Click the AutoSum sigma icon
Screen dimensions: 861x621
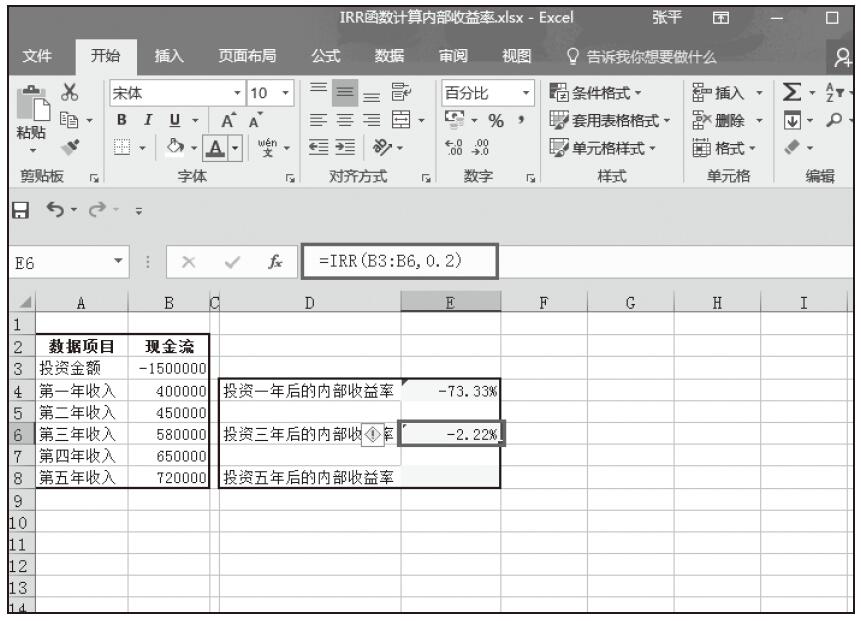[788, 94]
